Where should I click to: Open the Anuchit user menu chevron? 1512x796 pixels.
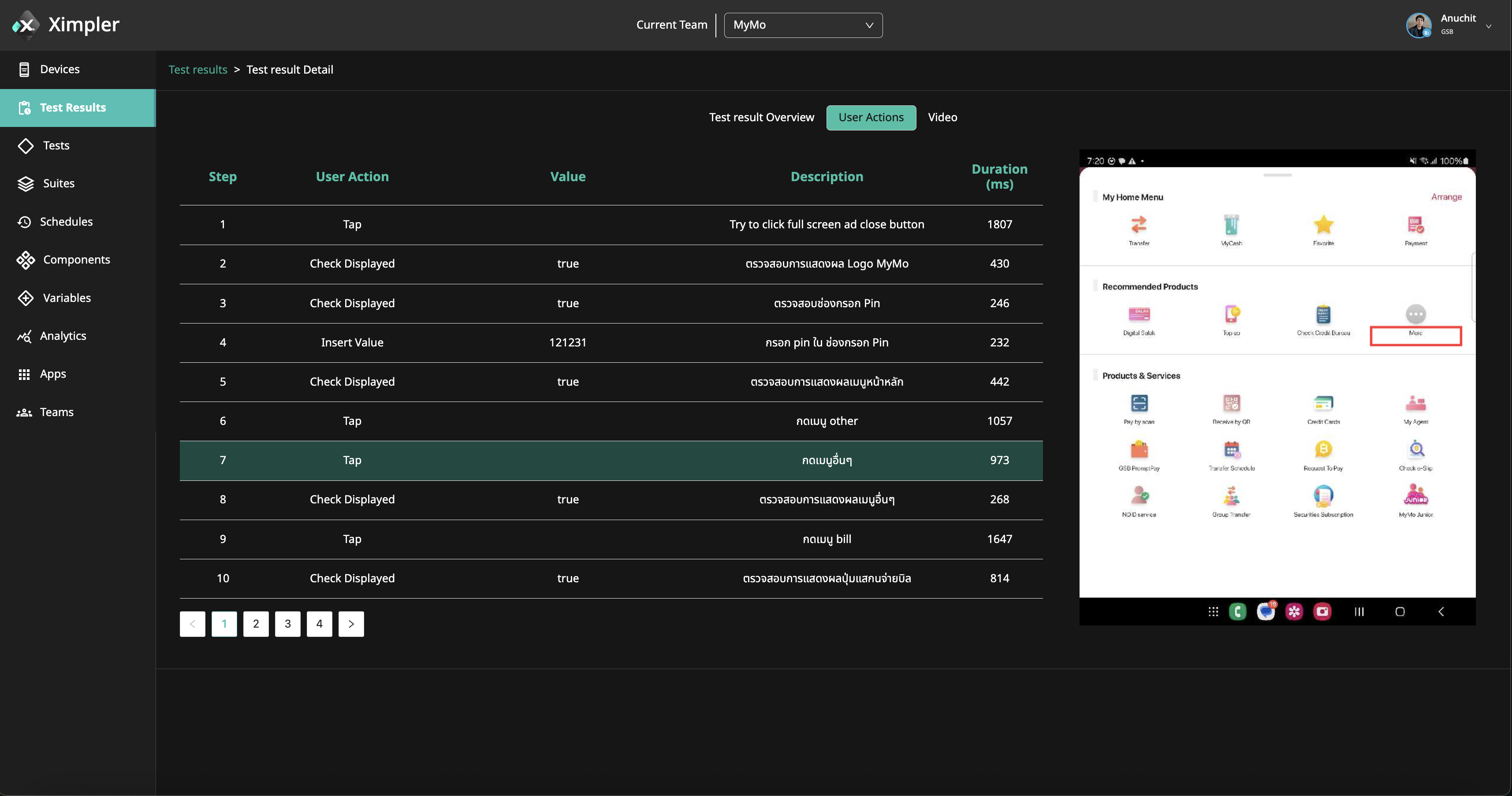click(x=1488, y=26)
